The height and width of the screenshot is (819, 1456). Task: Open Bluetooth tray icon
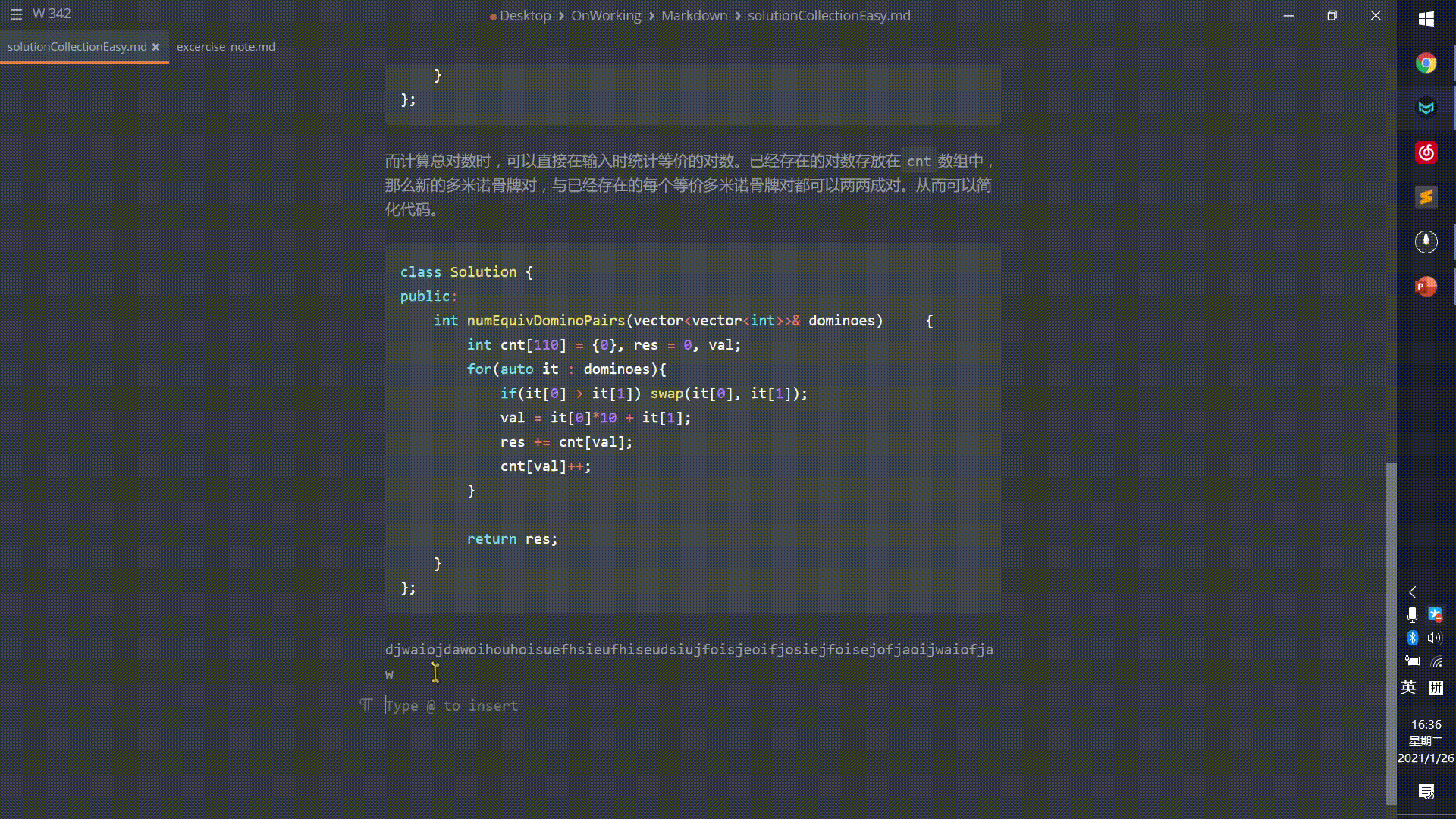1412,638
